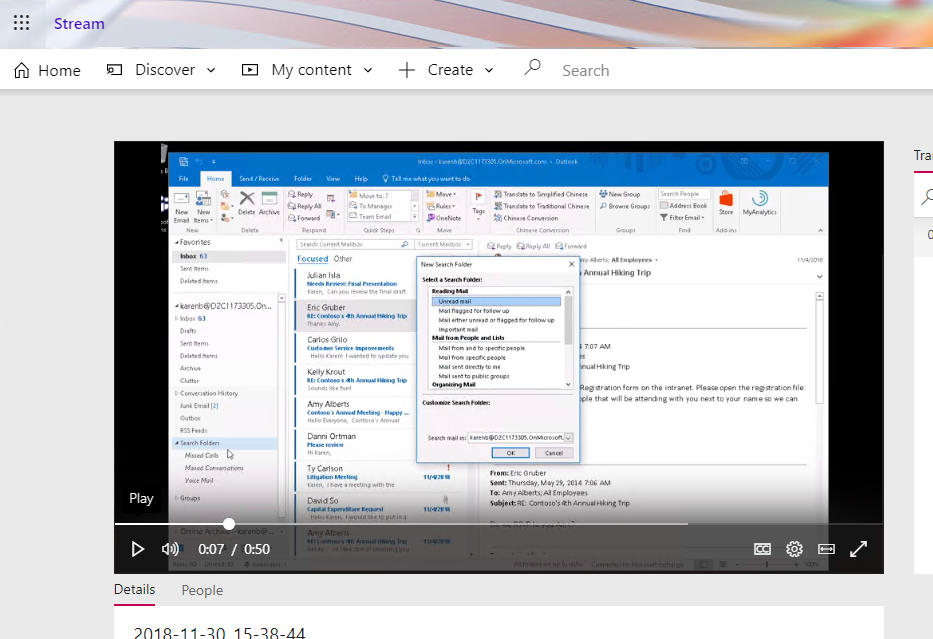Play the video
This screenshot has width=933, height=639.
click(x=137, y=549)
